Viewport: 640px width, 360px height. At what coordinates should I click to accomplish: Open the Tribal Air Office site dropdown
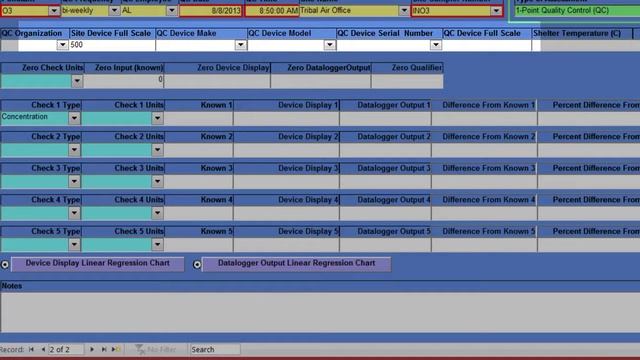click(x=404, y=11)
